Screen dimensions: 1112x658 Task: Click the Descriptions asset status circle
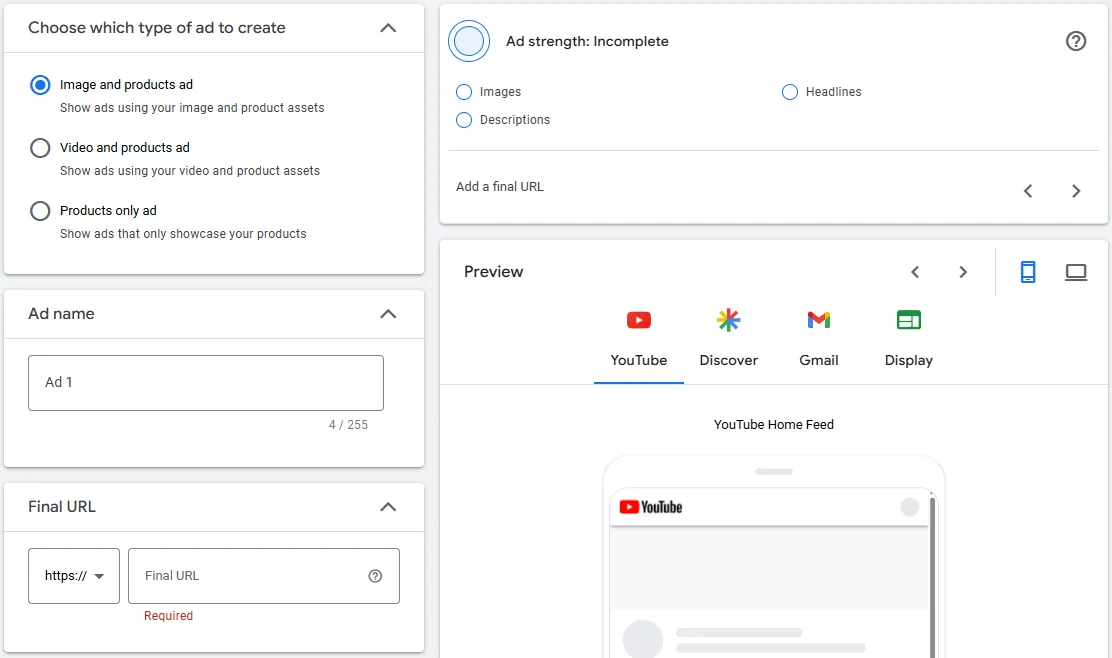[464, 120]
